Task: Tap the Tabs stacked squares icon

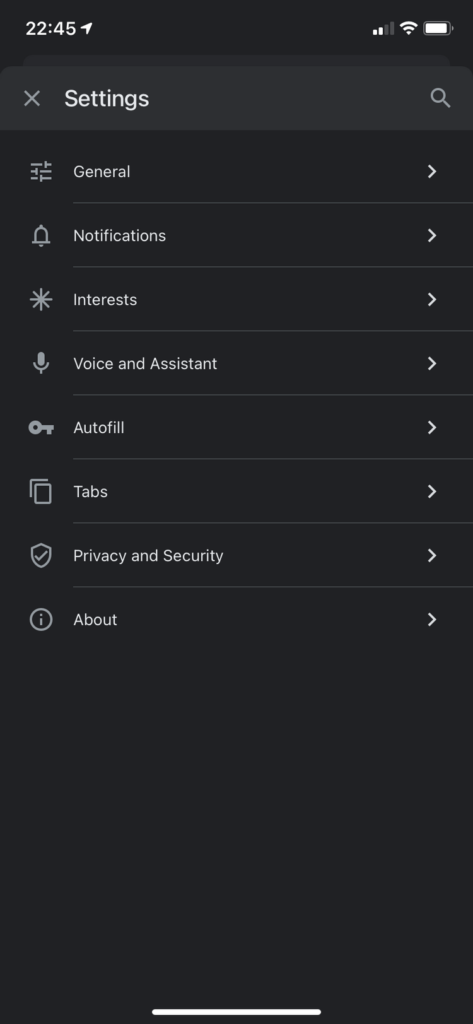Action: (x=41, y=491)
